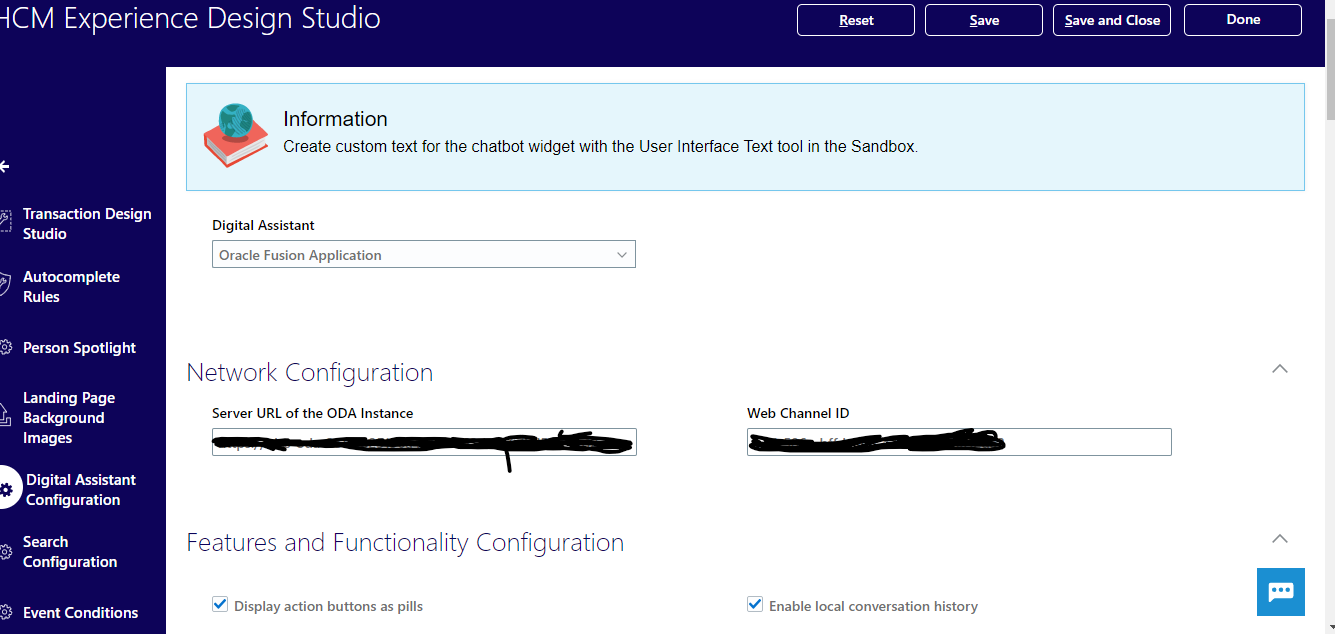Select Person Spotlight in sidebar
Image resolution: width=1335 pixels, height=634 pixels.
79,348
